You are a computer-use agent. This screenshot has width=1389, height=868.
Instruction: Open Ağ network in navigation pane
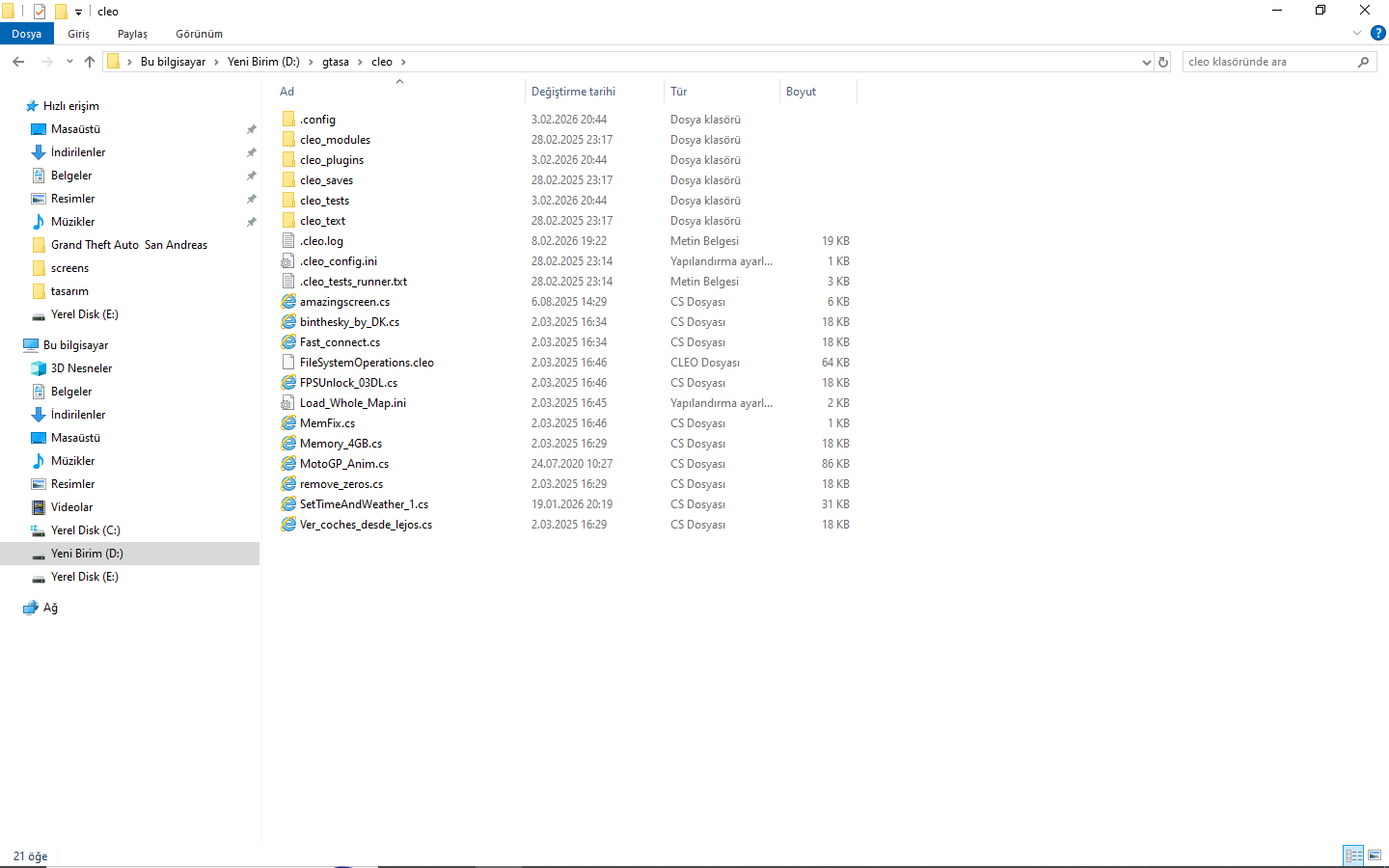tap(50, 608)
